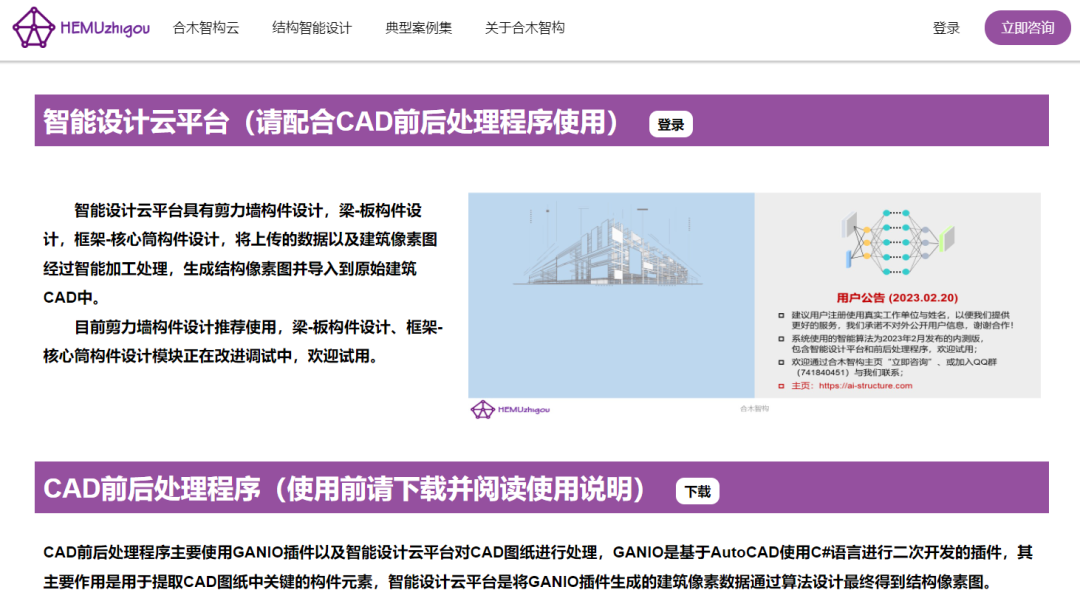Open the 关于合木智构 menu item

point(525,28)
